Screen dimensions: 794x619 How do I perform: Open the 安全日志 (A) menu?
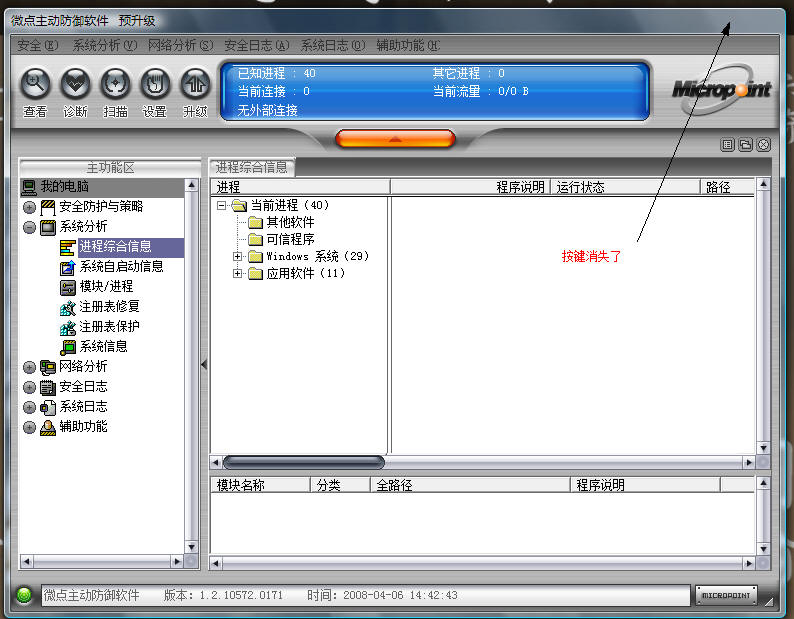pos(257,46)
